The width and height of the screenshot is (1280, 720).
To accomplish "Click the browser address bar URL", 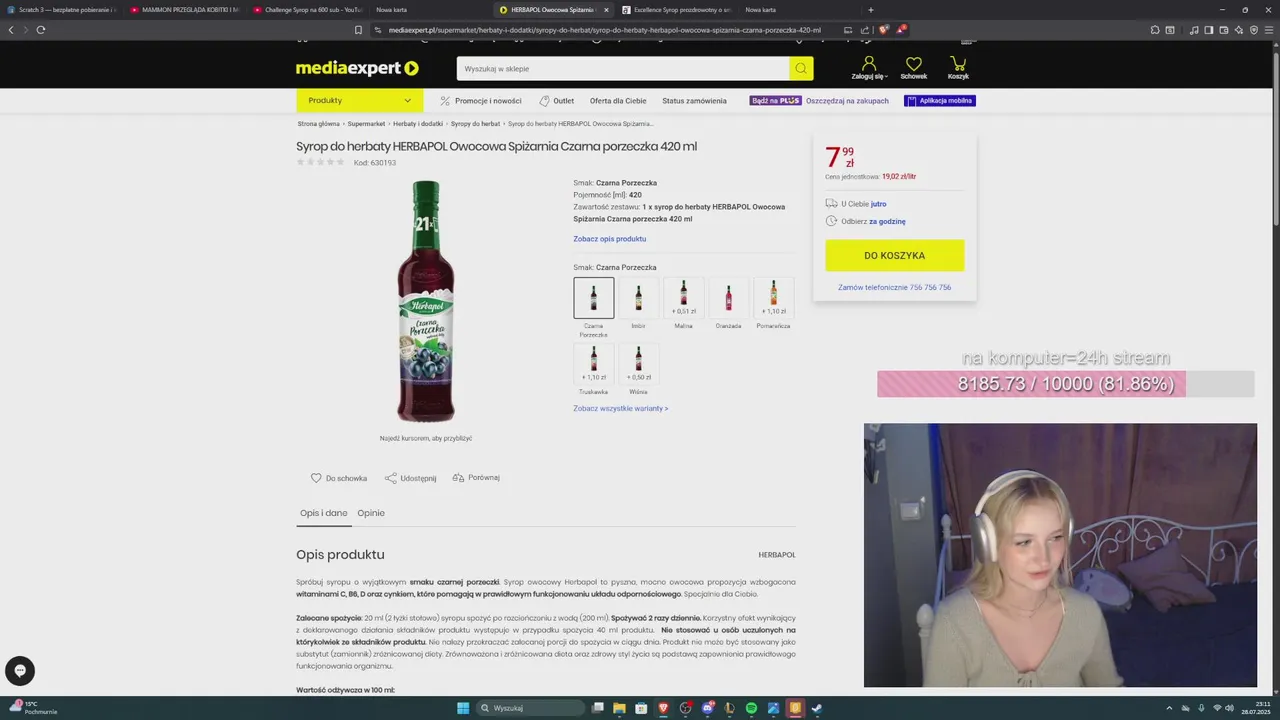I will (604, 30).
